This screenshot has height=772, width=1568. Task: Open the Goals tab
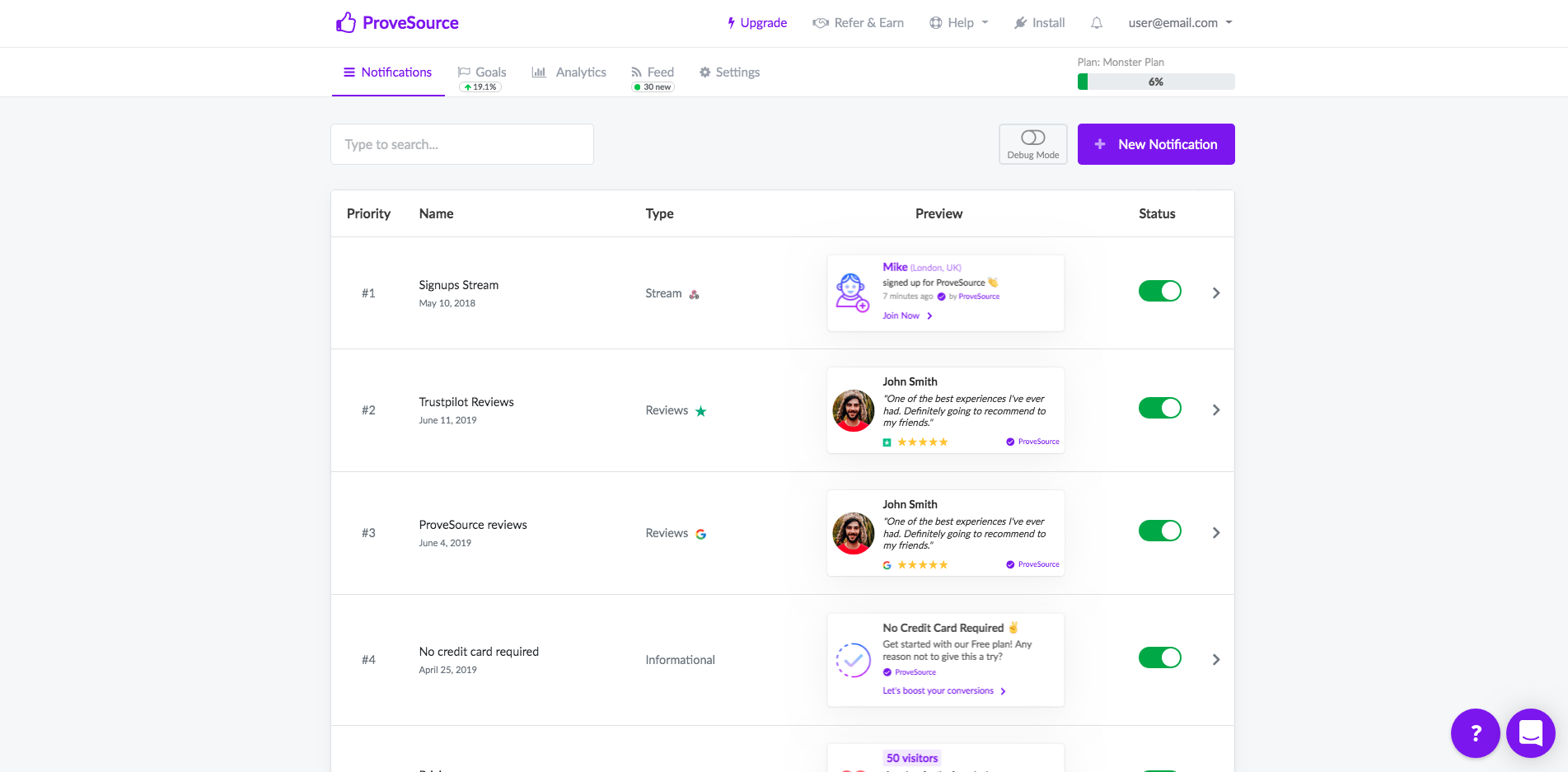point(482,73)
